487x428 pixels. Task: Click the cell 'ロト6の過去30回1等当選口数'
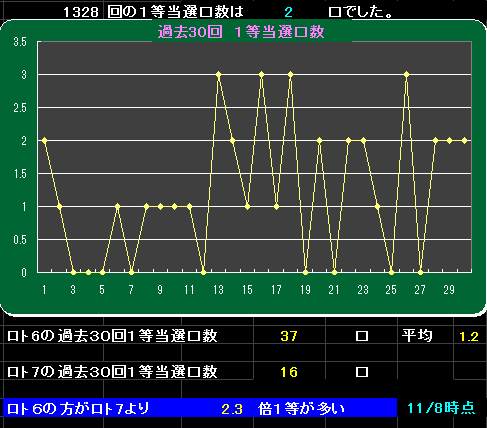112,336
